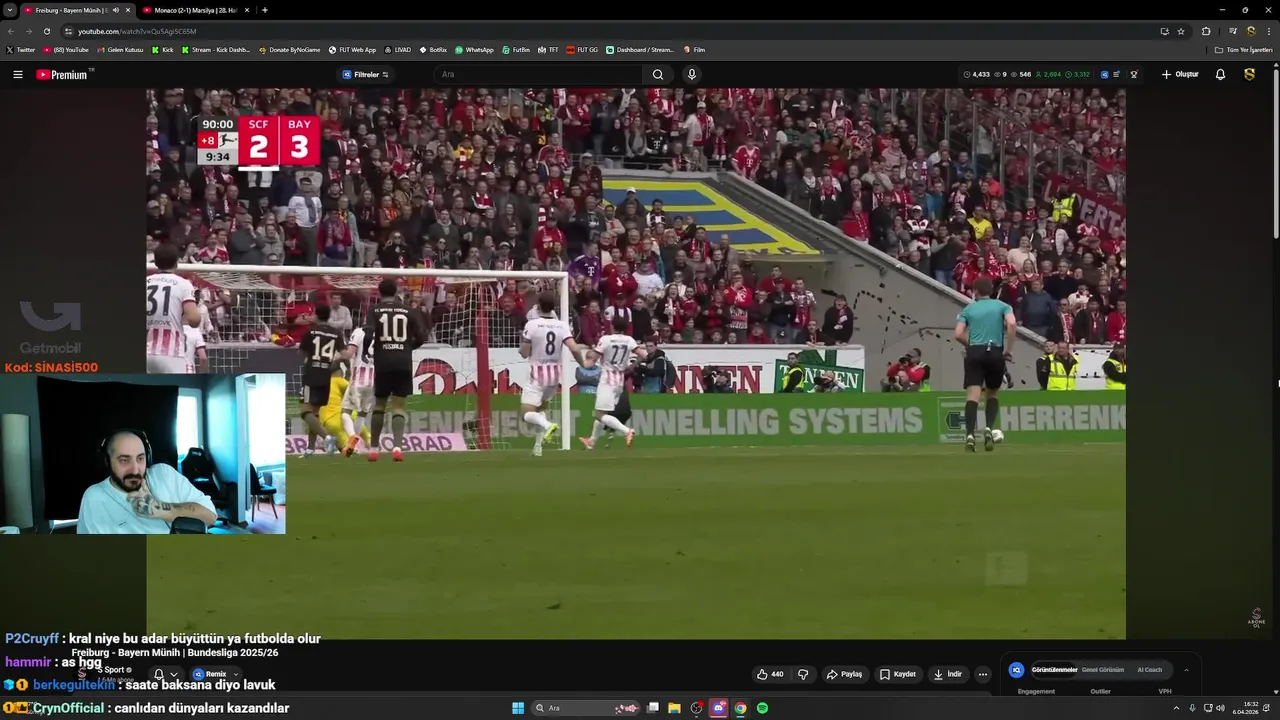Screen dimensions: 1280x720
Task: Start voice search with microphone icon
Action: pyautogui.click(x=691, y=74)
